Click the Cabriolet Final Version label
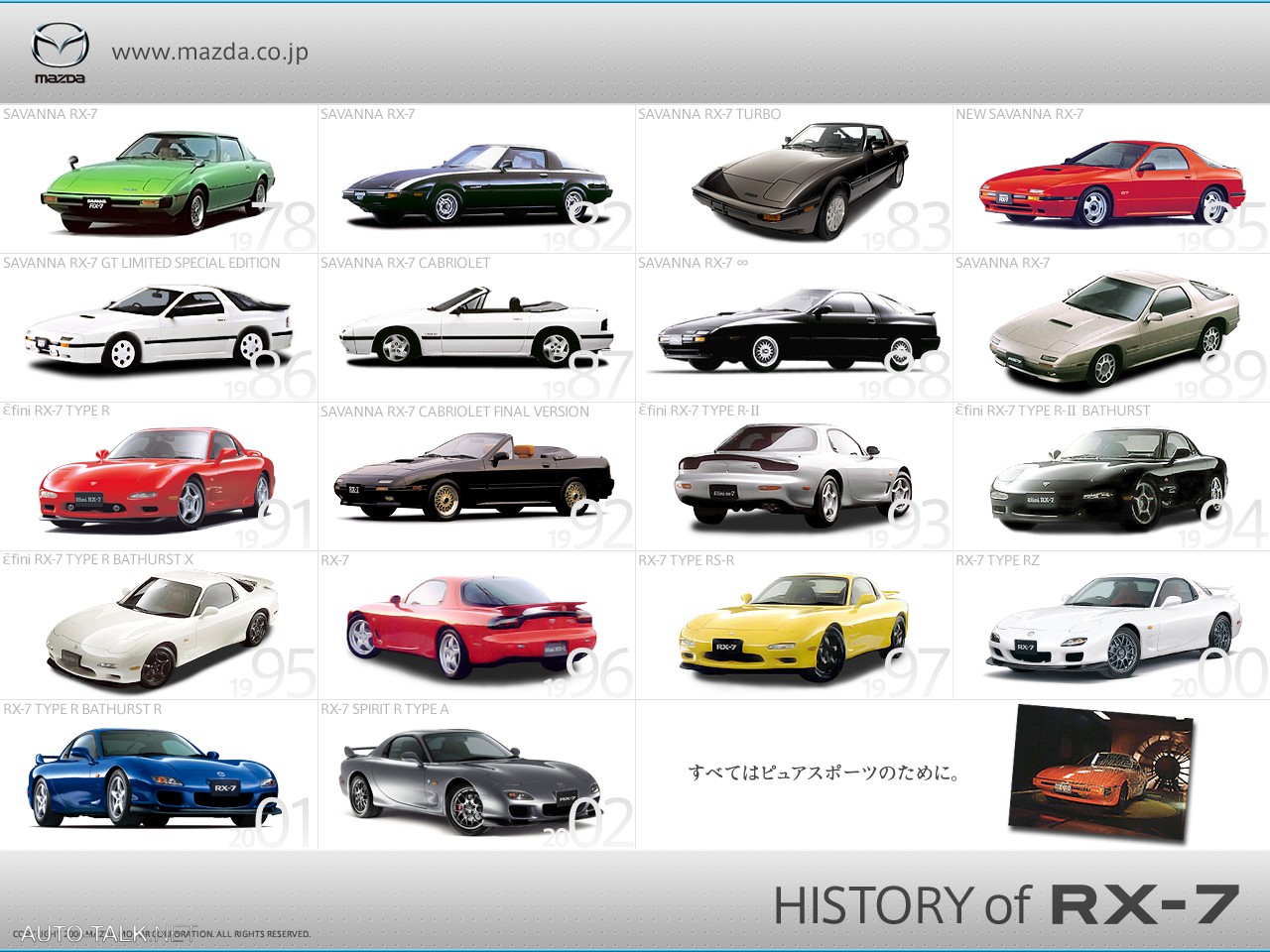Image resolution: width=1270 pixels, height=952 pixels. pos(453,412)
